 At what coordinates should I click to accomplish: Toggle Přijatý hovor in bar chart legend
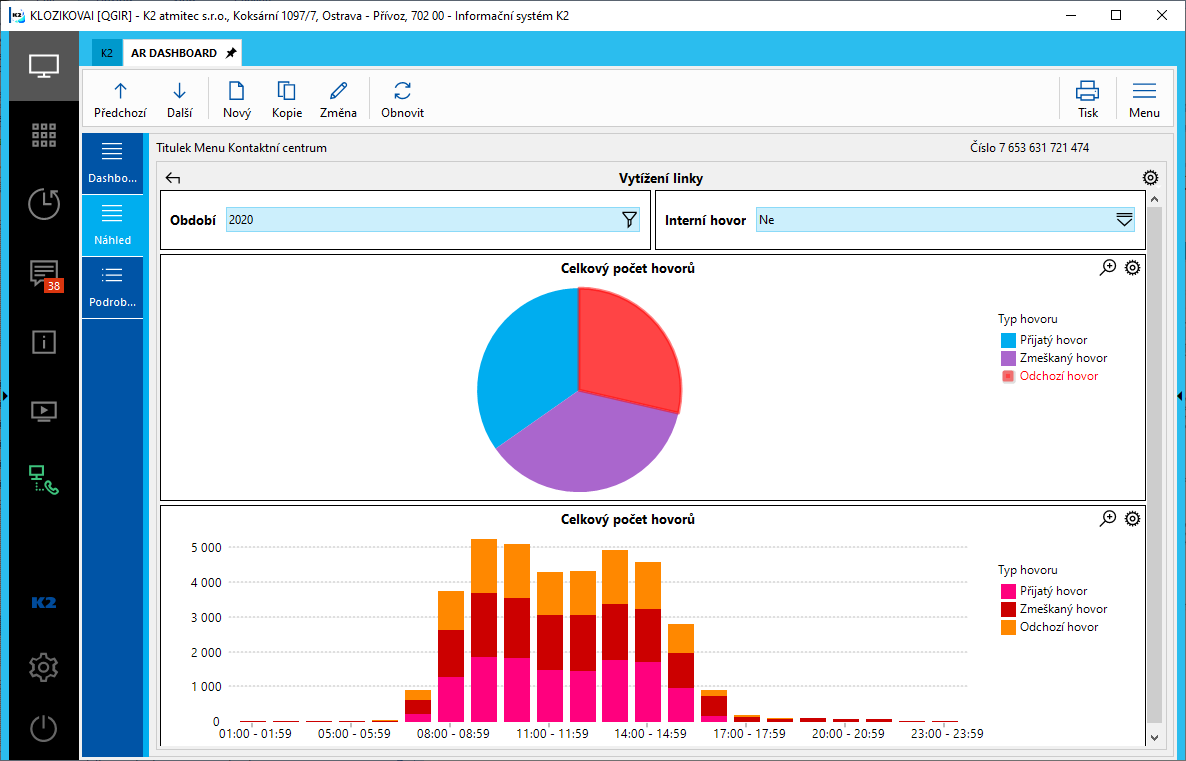tap(1053, 591)
